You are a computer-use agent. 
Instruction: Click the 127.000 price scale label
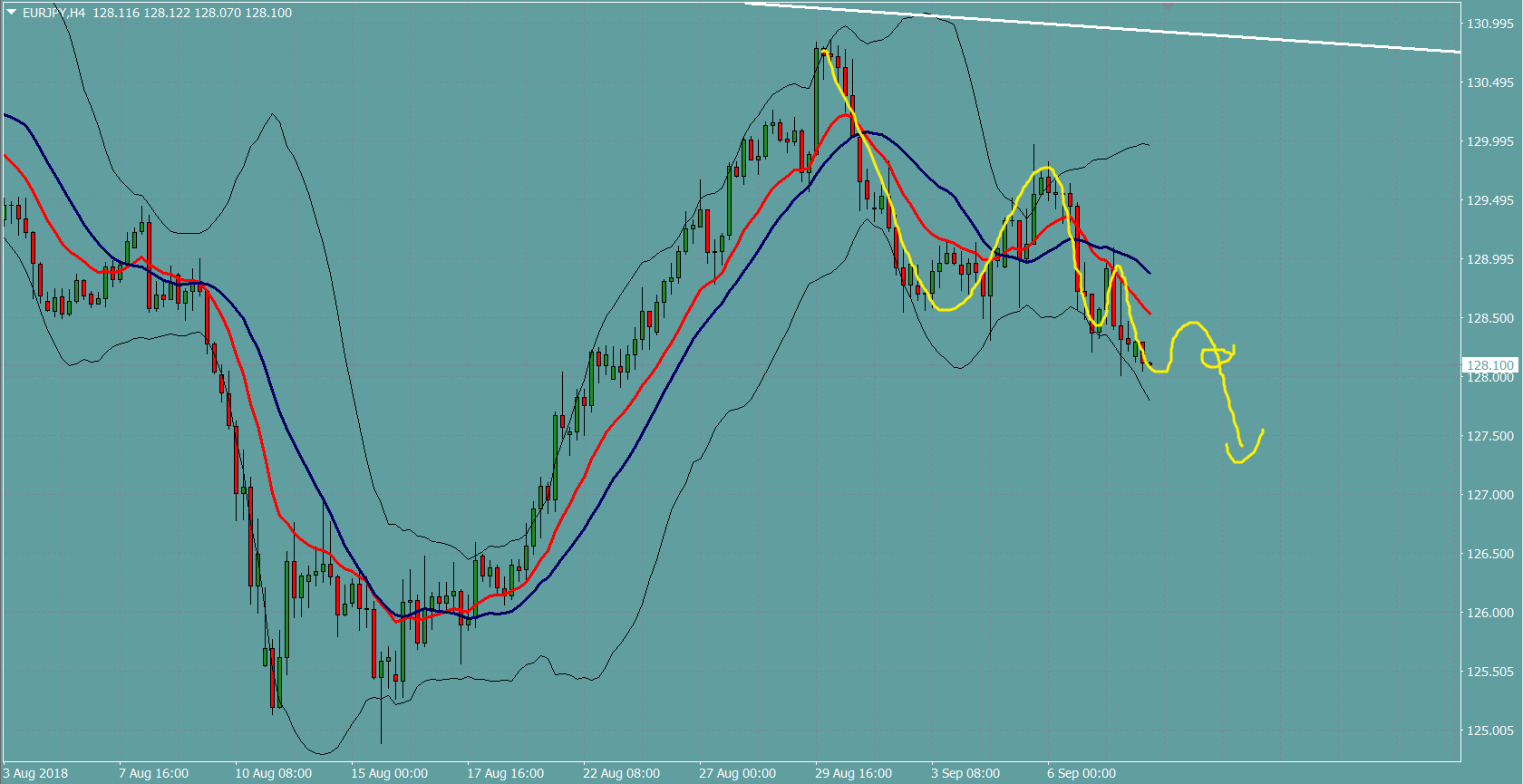1489,495
